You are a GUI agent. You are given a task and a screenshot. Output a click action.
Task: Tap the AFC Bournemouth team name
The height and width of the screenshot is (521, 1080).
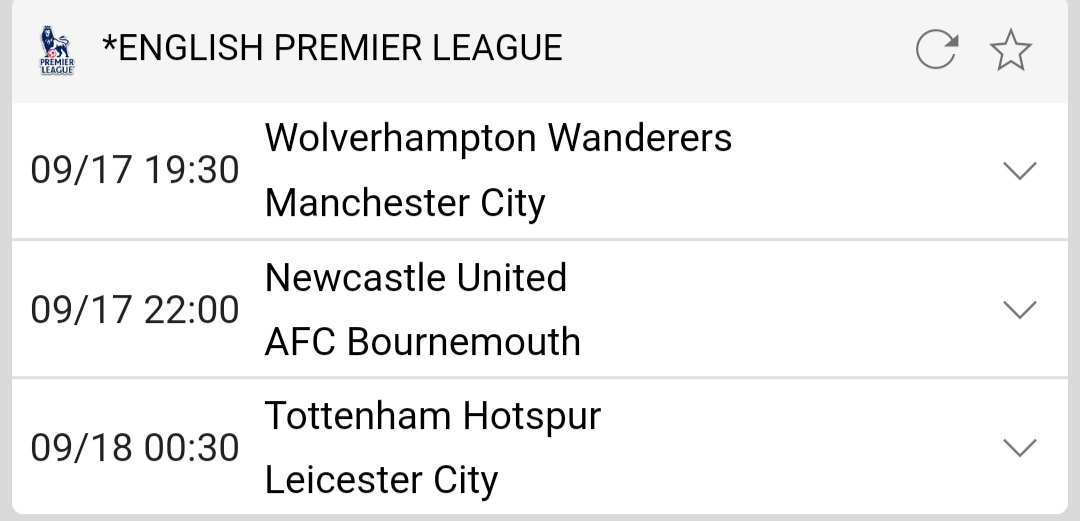[422, 342]
